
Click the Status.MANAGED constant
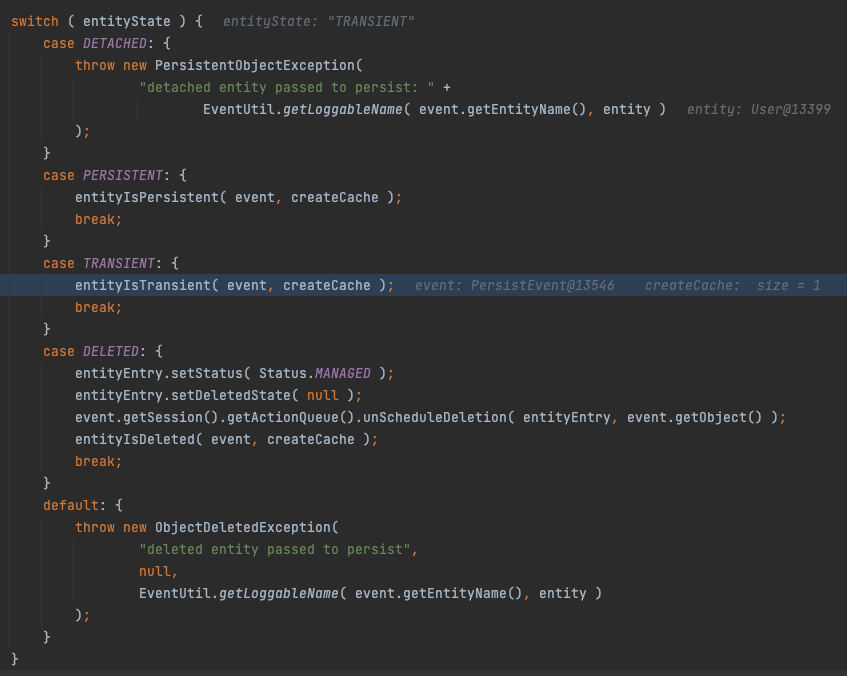[315, 373]
